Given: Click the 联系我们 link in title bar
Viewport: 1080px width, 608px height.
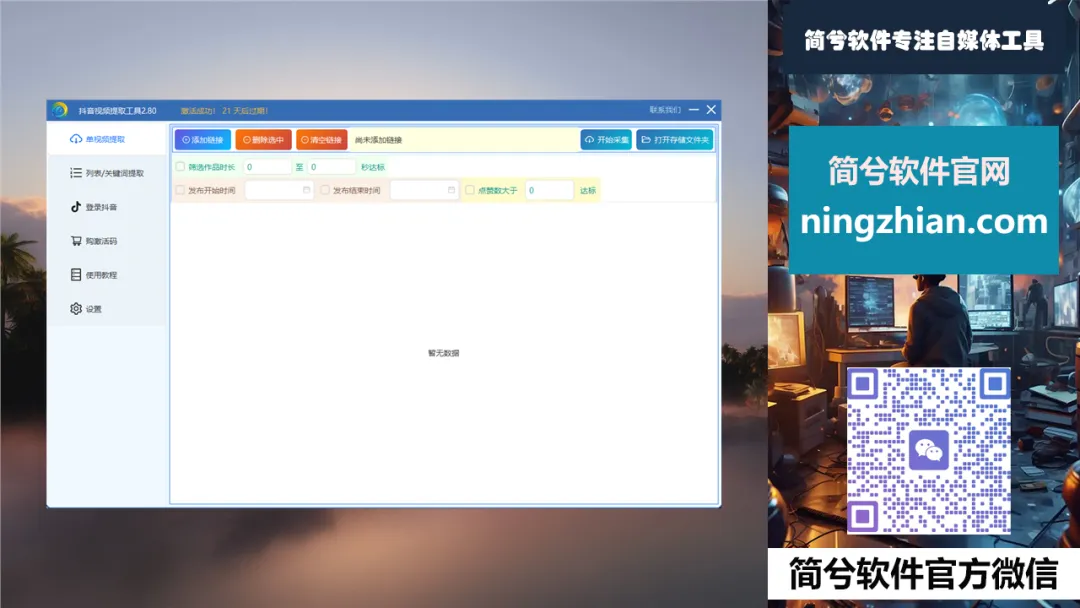Looking at the screenshot, I should 665,110.
